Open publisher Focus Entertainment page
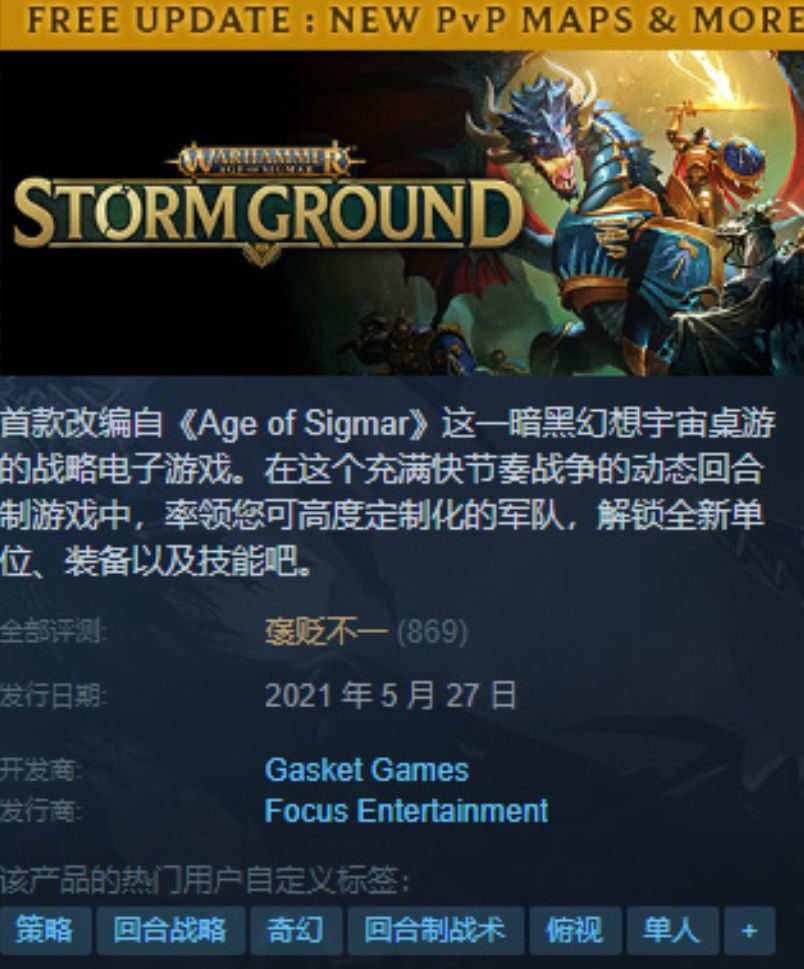Screen dimensions: 804x969 pyautogui.click(x=406, y=811)
